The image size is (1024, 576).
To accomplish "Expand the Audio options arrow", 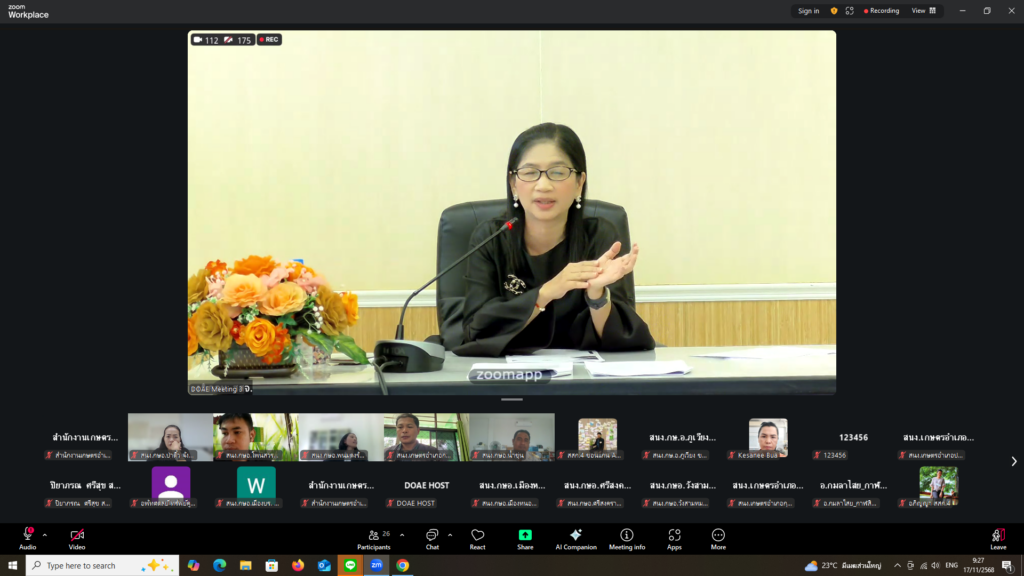I will point(45,535).
